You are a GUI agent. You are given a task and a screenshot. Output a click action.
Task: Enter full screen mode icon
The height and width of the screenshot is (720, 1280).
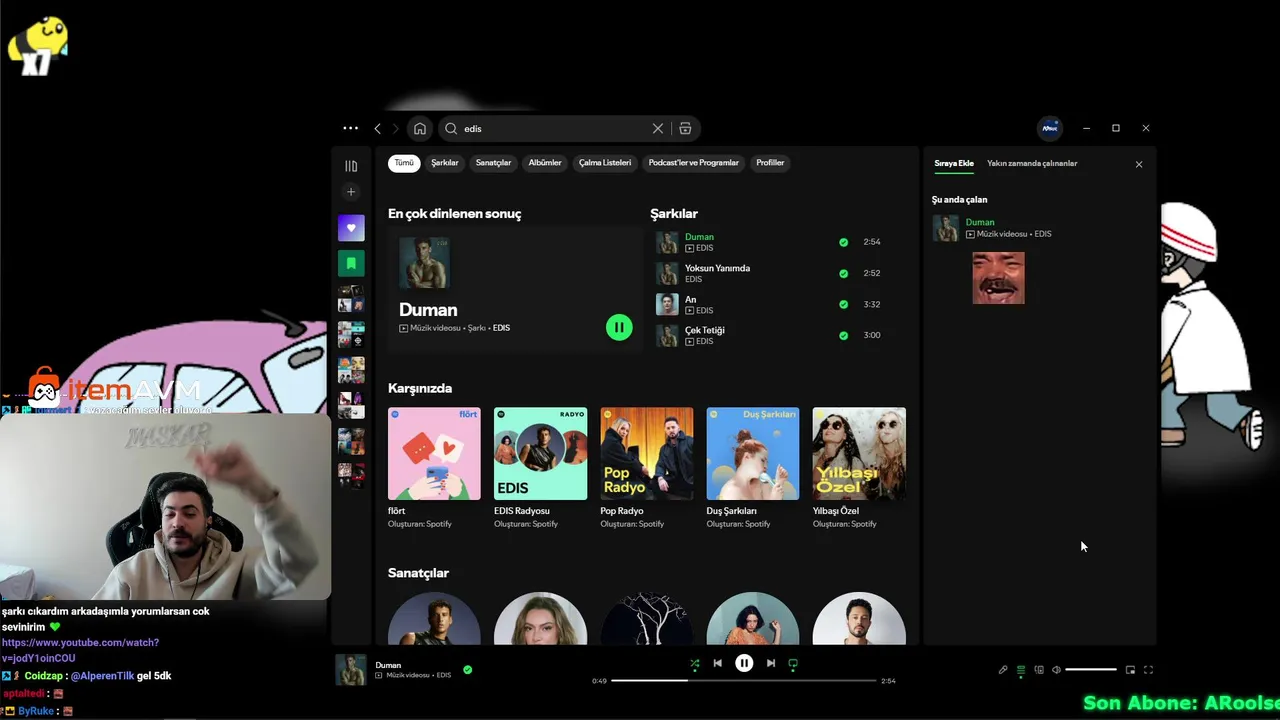pos(1148,670)
